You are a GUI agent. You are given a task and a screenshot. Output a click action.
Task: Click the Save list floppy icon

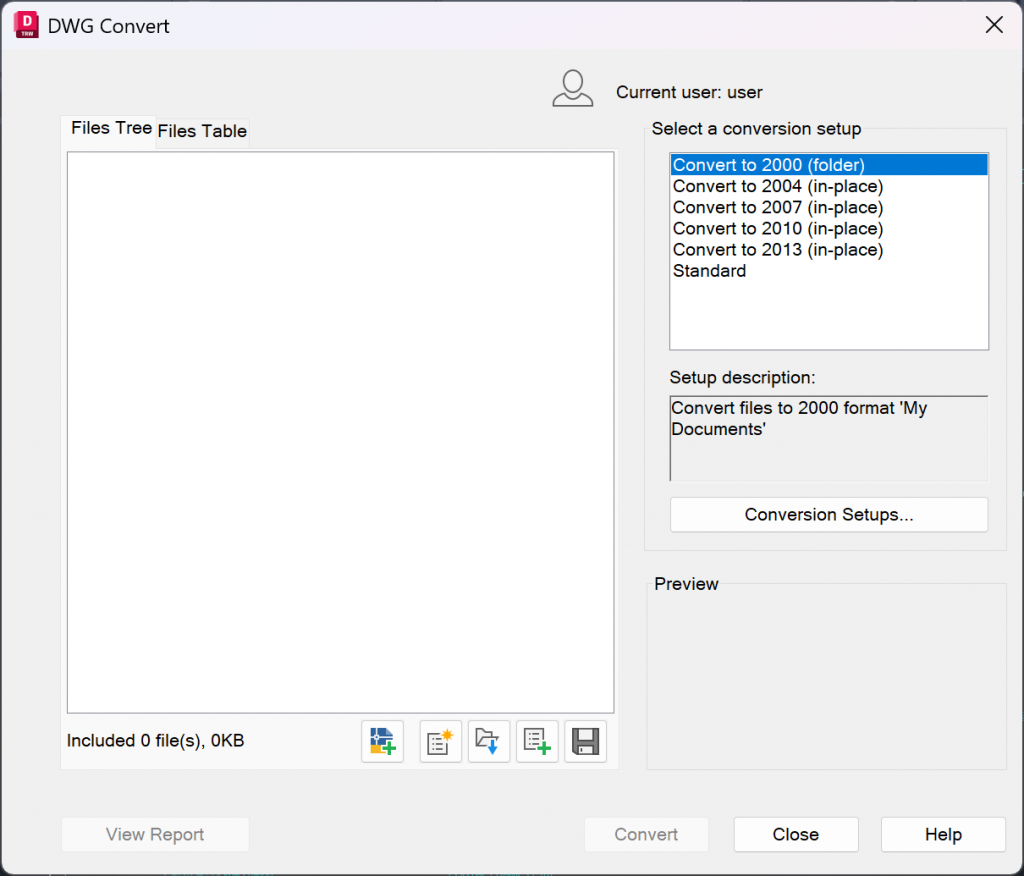(x=585, y=741)
